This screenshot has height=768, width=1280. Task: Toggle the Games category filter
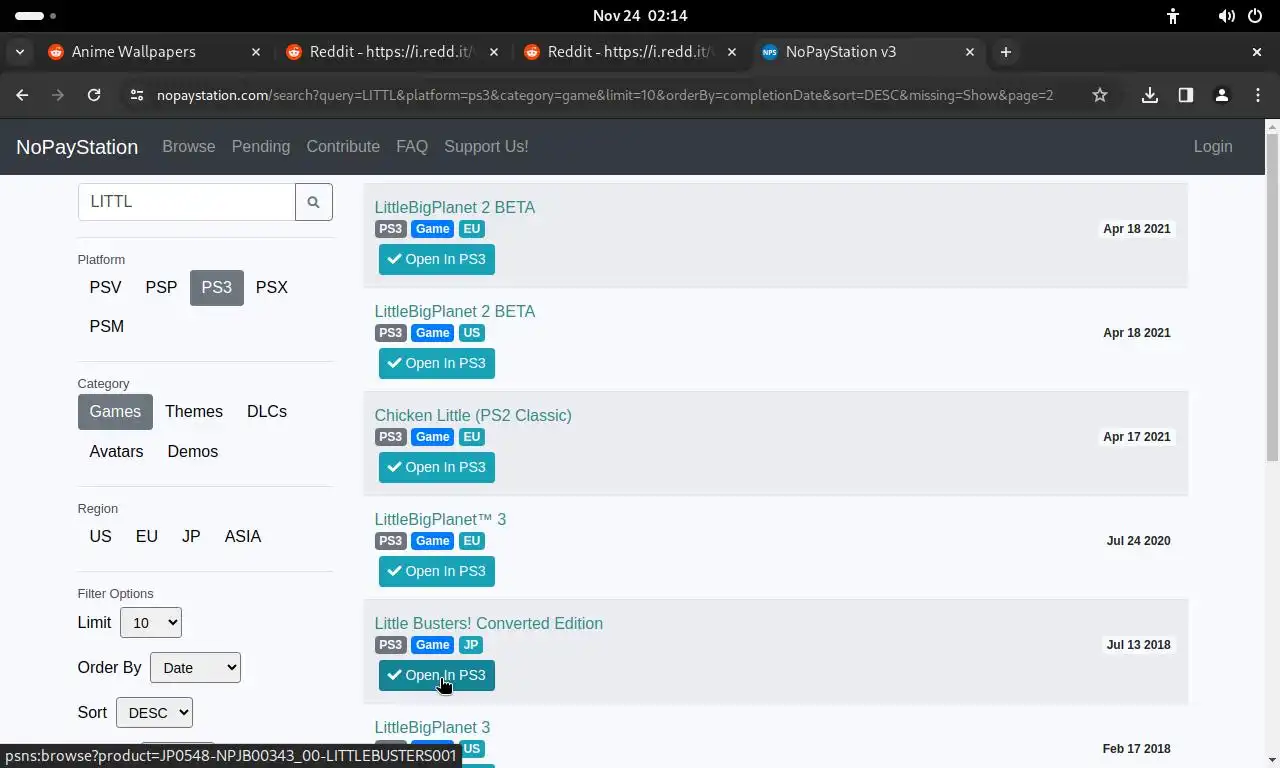(115, 411)
